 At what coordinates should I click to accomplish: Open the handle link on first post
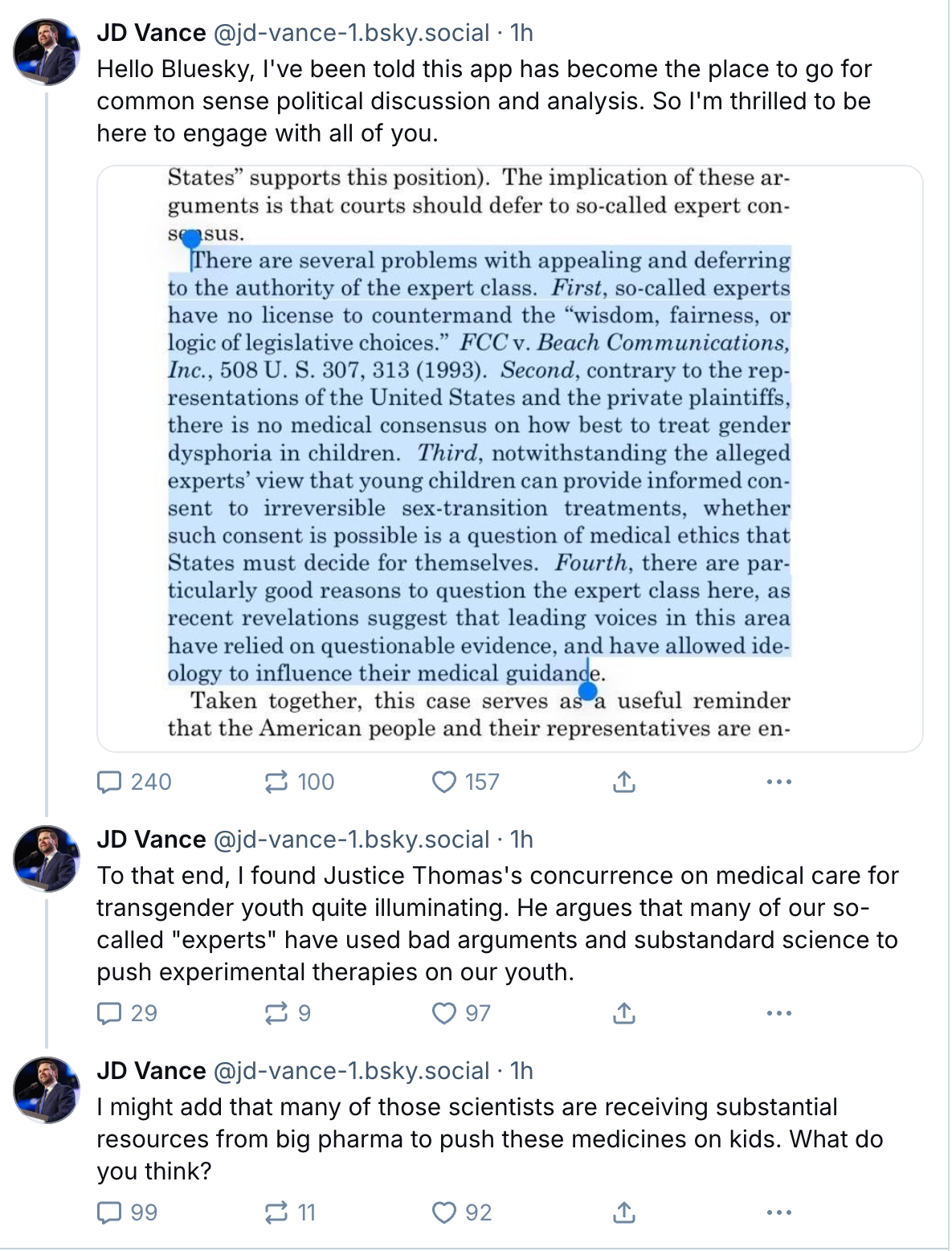[351, 33]
